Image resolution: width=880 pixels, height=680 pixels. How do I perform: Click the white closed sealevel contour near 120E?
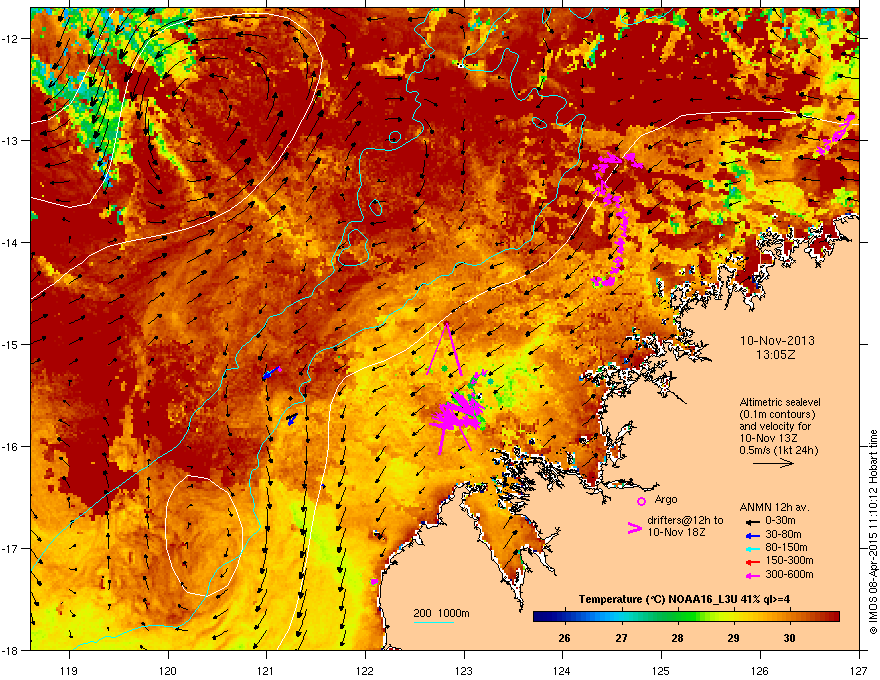click(x=204, y=536)
